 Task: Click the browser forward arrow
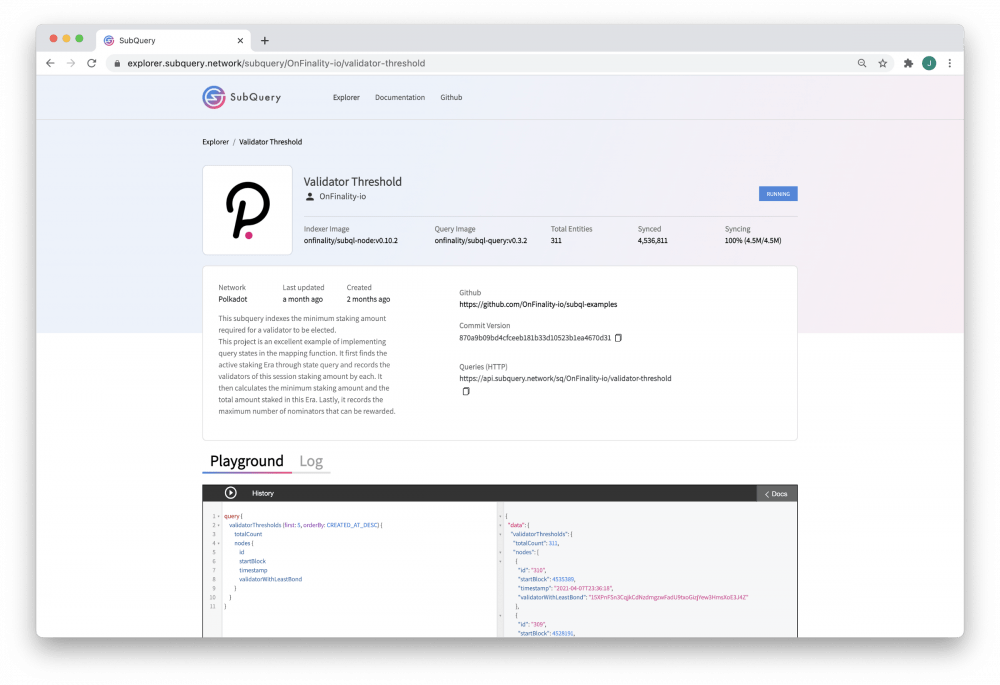click(x=71, y=63)
